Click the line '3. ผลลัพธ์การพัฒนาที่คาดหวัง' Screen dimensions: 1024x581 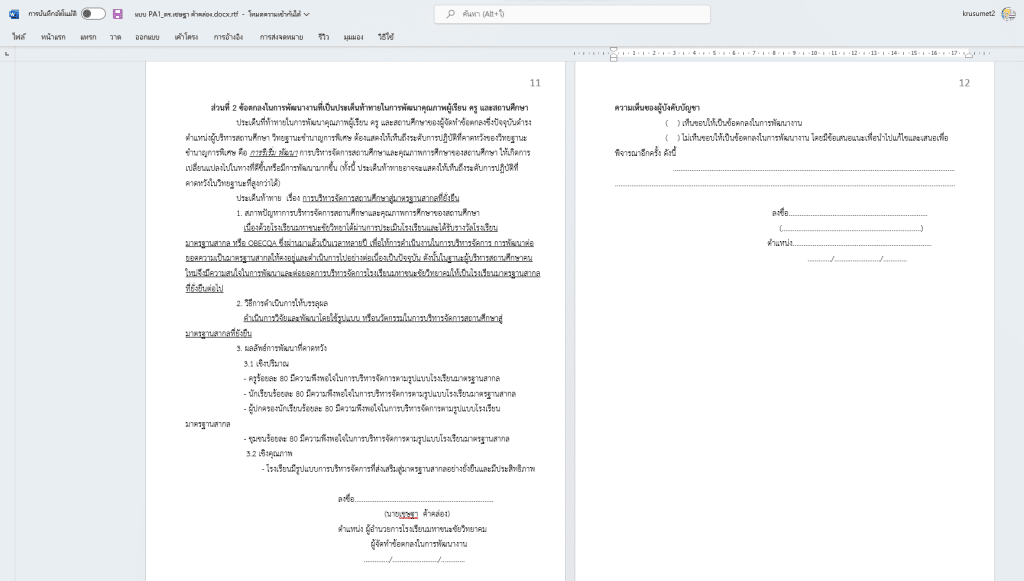(281, 348)
